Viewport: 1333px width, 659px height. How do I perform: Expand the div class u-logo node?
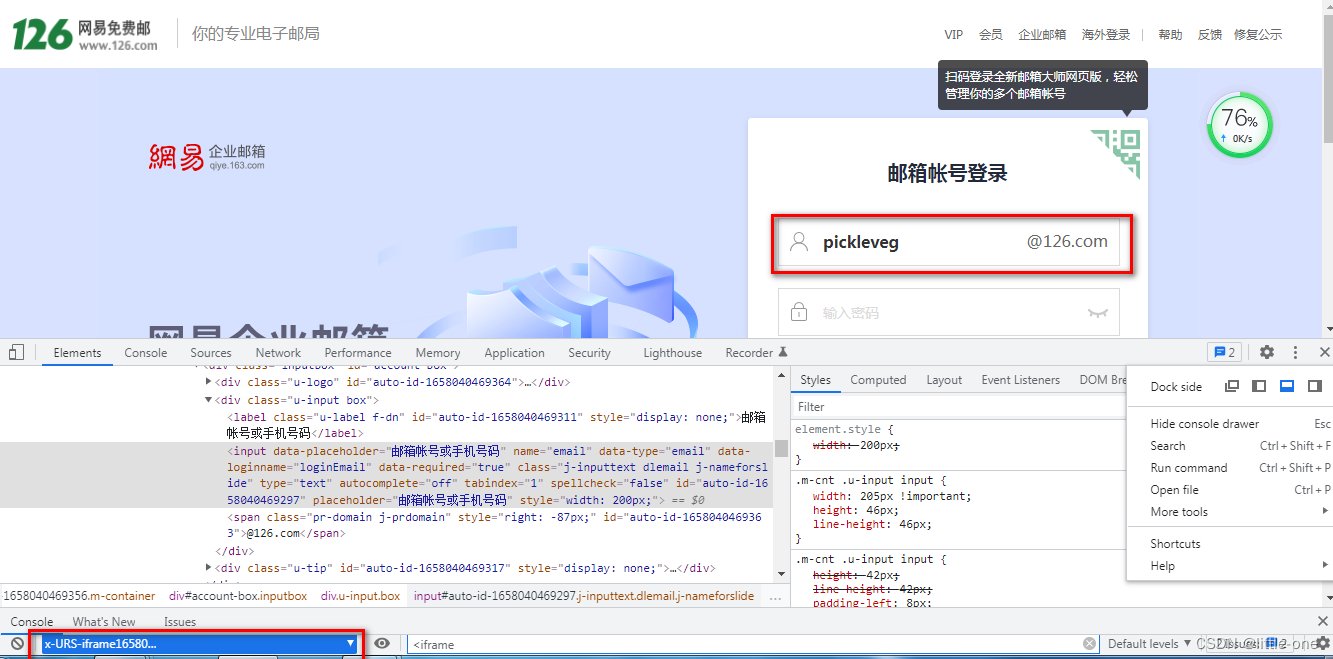point(208,382)
